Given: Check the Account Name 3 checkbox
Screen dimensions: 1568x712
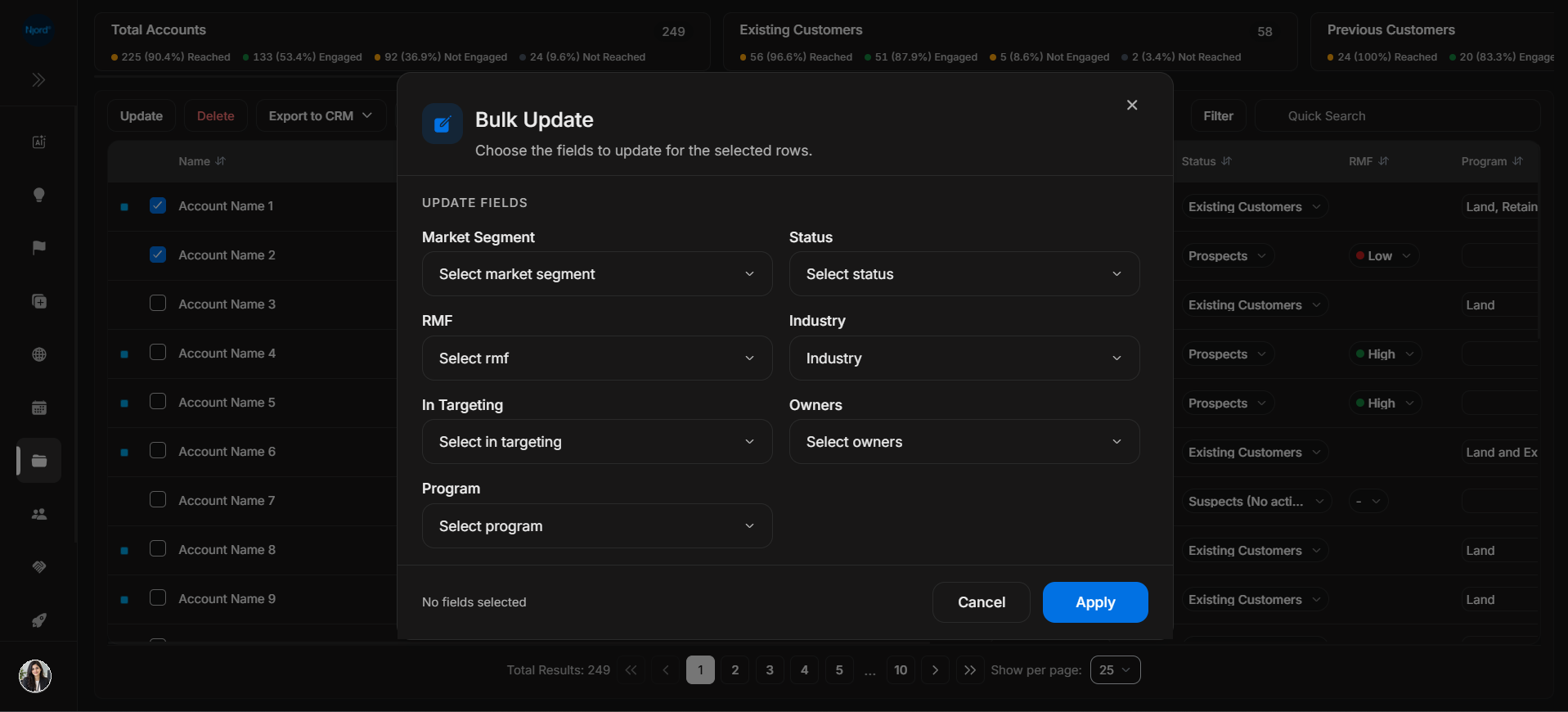Looking at the screenshot, I should coord(158,304).
